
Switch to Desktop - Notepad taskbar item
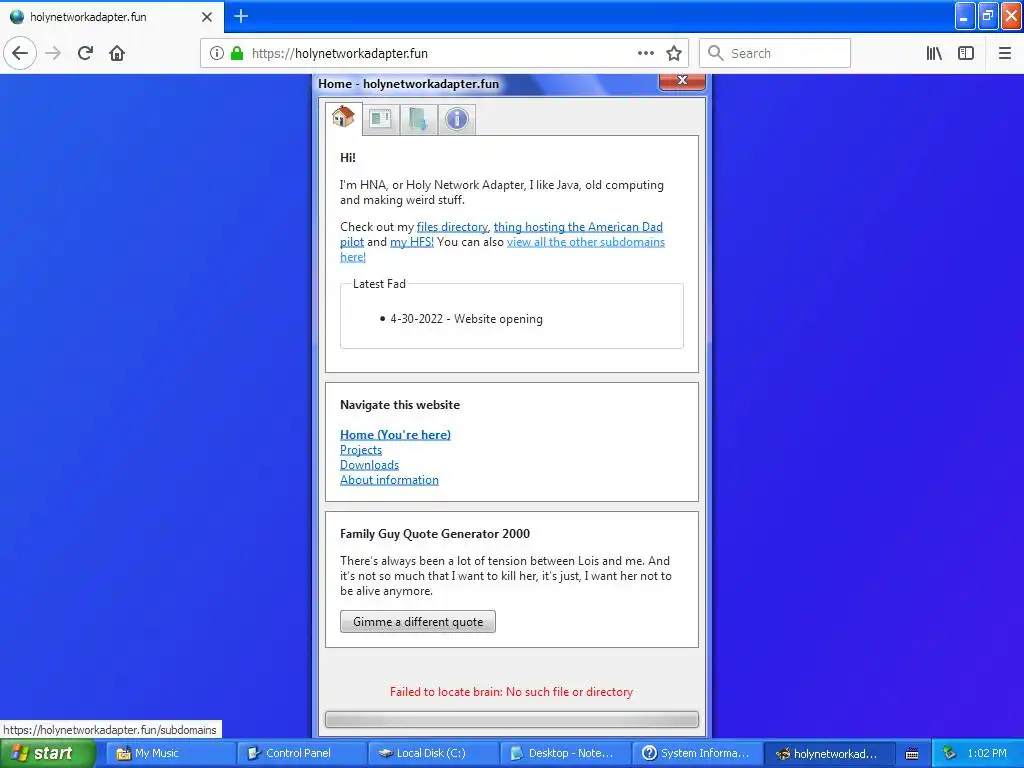click(565, 753)
